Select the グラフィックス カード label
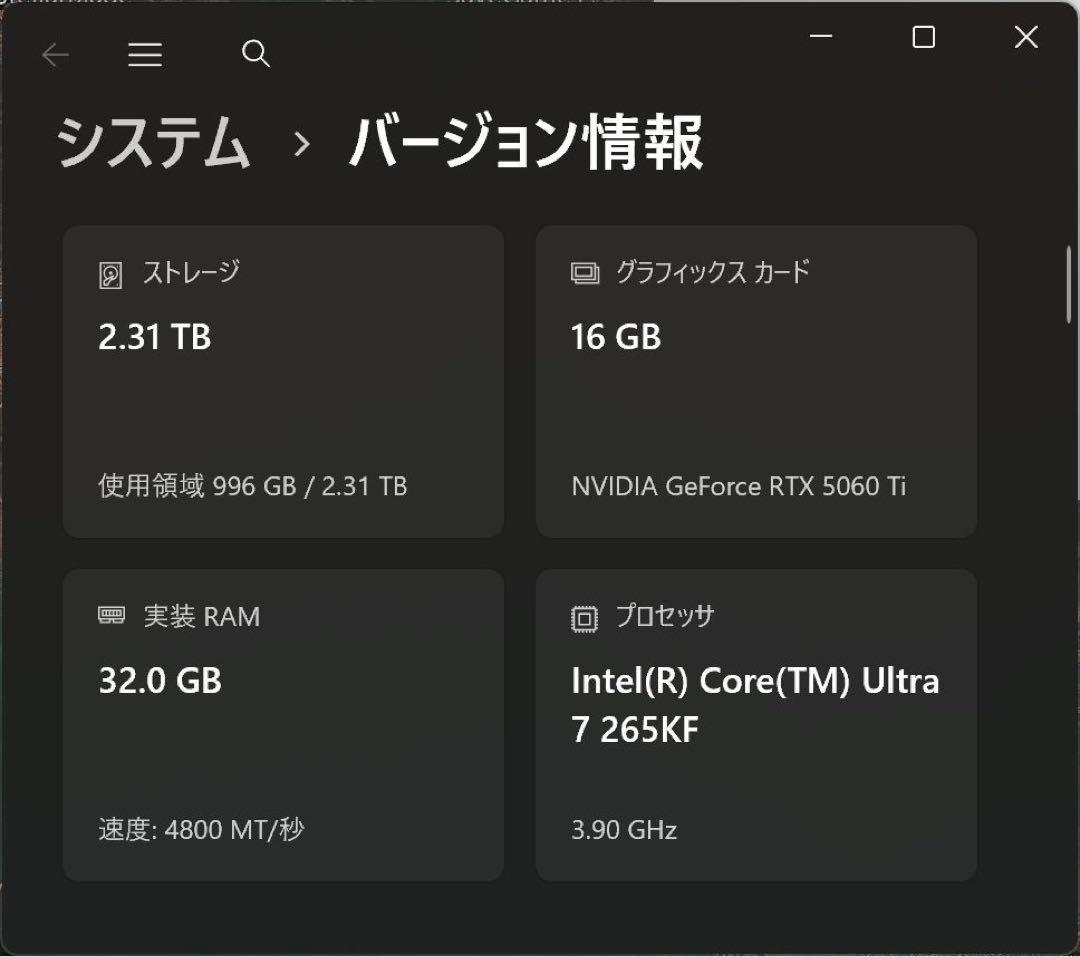The width and height of the screenshot is (1080, 957). (x=713, y=272)
